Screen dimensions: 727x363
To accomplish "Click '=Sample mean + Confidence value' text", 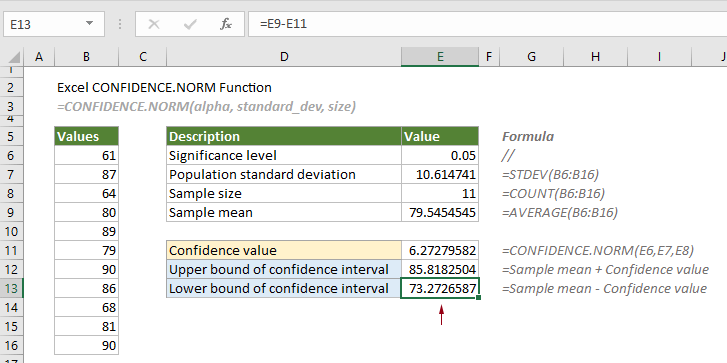I will click(x=606, y=270).
